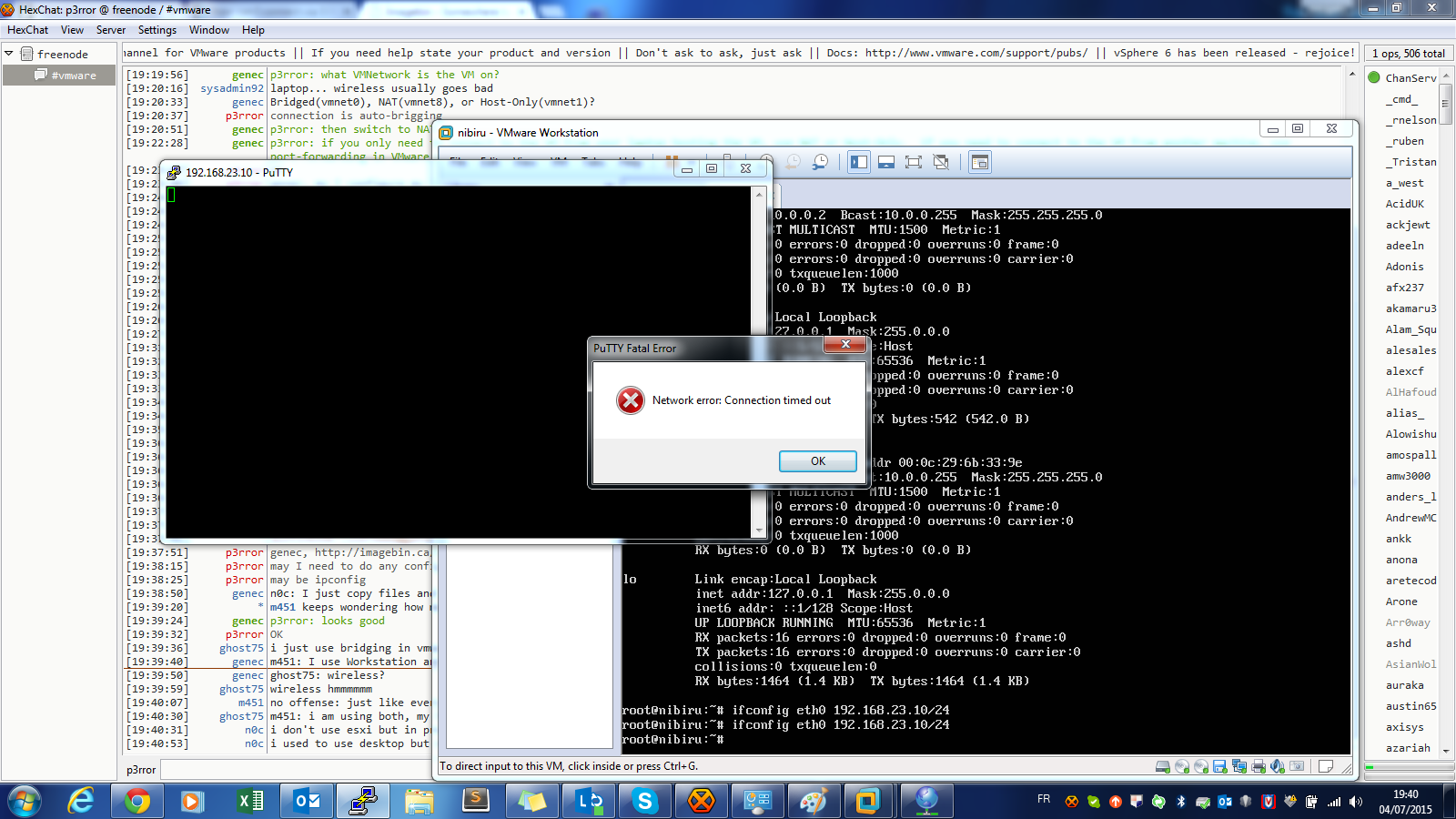The width and height of the screenshot is (1456, 819).
Task: Click VMware network adapter status icon
Action: 1239,766
